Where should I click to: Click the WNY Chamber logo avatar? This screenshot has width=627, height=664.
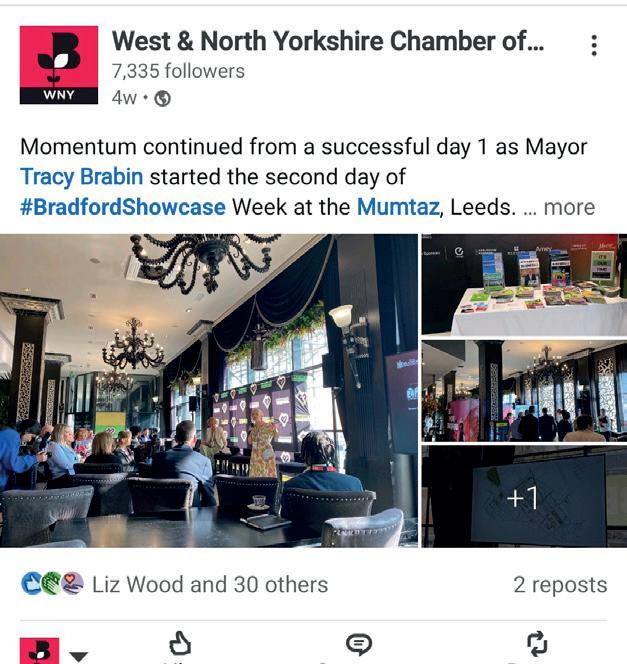pos(59,65)
